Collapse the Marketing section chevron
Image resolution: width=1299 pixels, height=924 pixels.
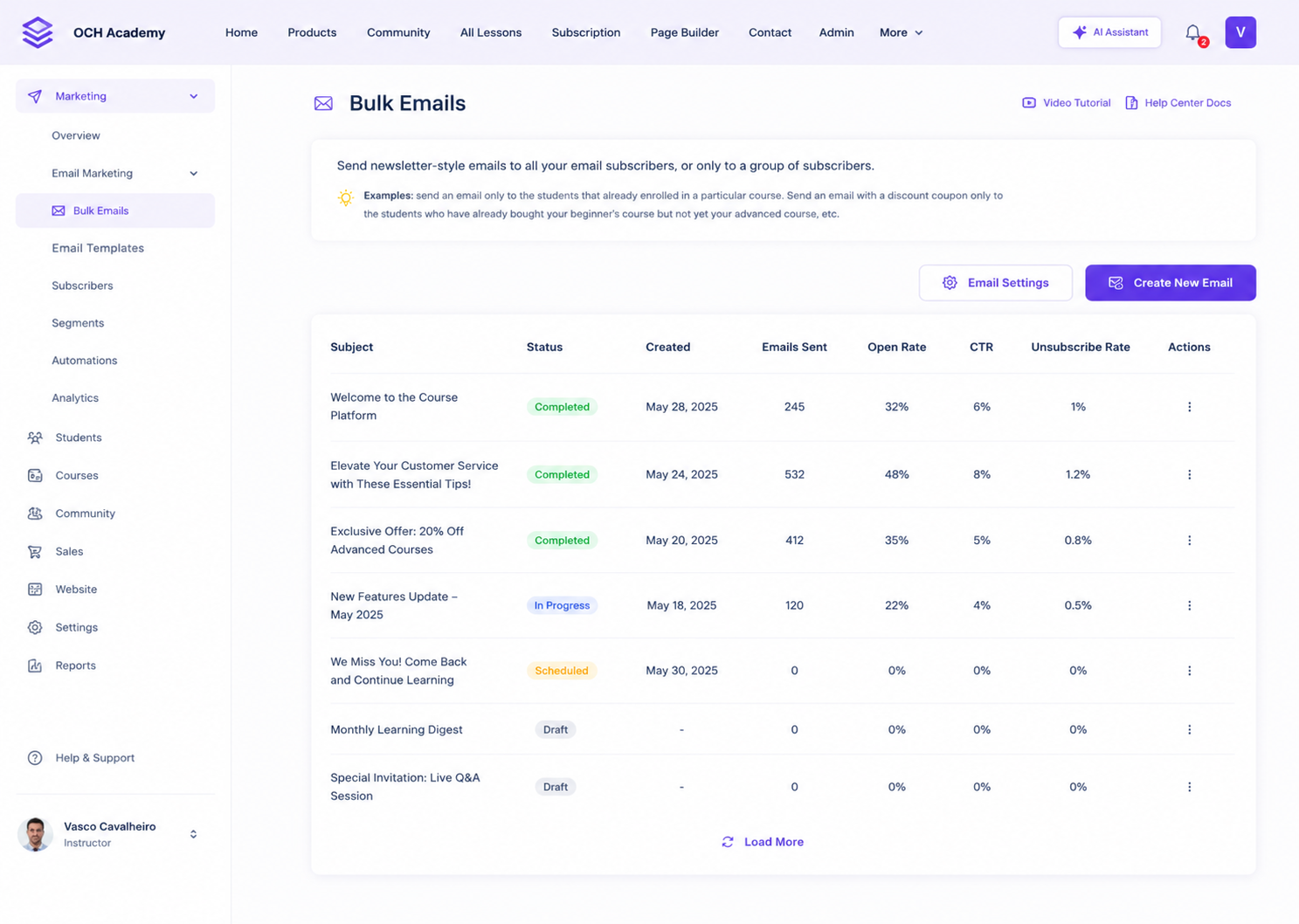click(x=194, y=96)
